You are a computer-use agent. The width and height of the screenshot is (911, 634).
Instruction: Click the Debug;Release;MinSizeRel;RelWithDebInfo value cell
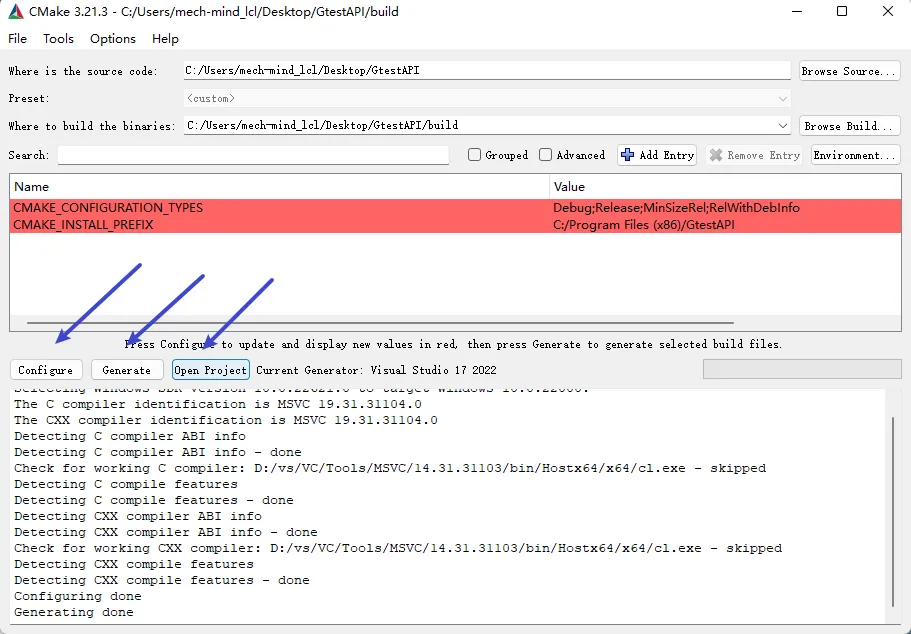pos(676,207)
